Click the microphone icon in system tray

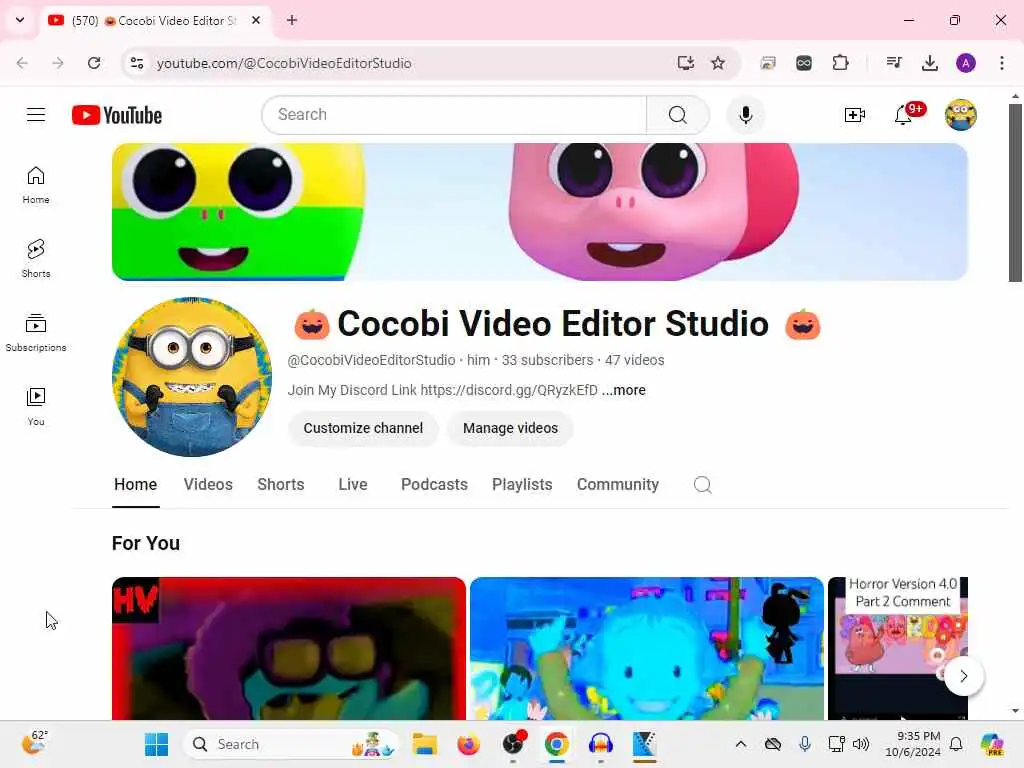(805, 744)
